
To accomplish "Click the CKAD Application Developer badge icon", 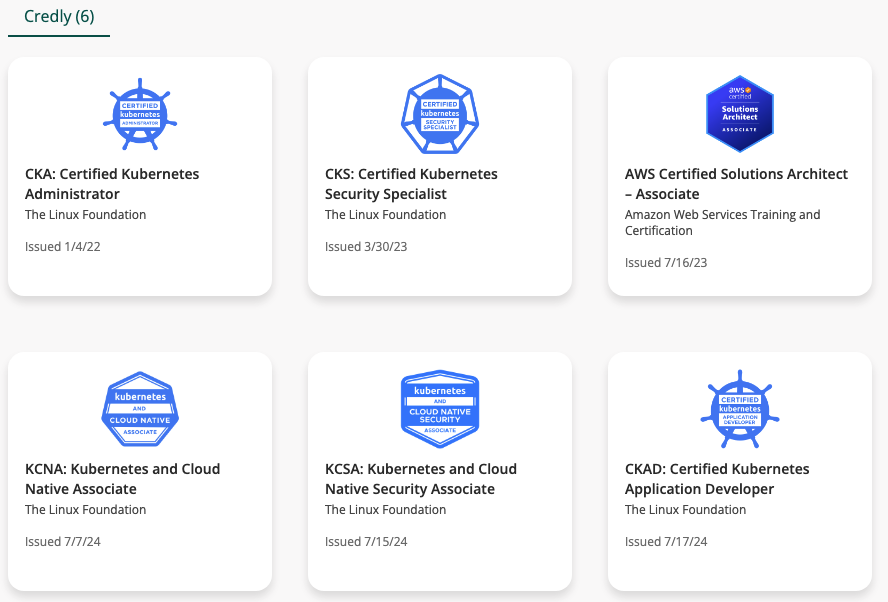I will [x=740, y=409].
